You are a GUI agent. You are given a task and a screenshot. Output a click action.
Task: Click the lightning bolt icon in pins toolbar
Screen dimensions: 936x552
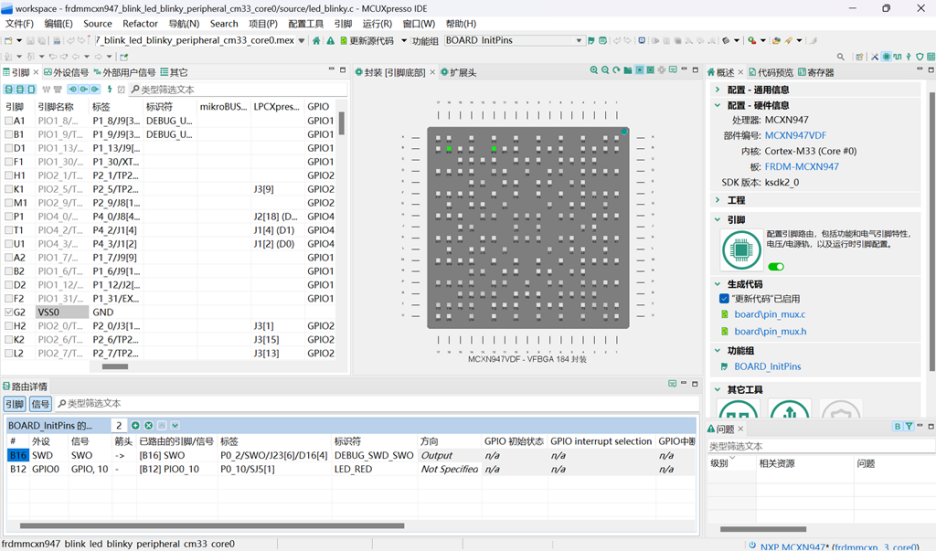point(110,89)
